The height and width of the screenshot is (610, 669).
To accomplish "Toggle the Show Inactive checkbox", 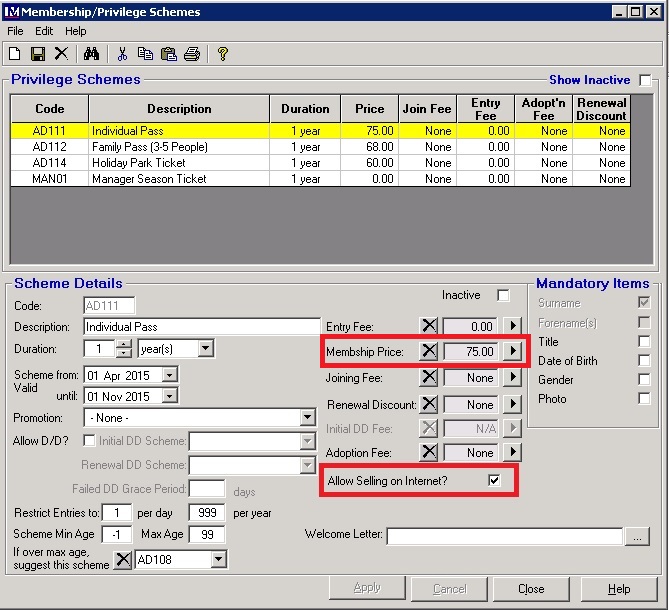I will click(x=645, y=80).
